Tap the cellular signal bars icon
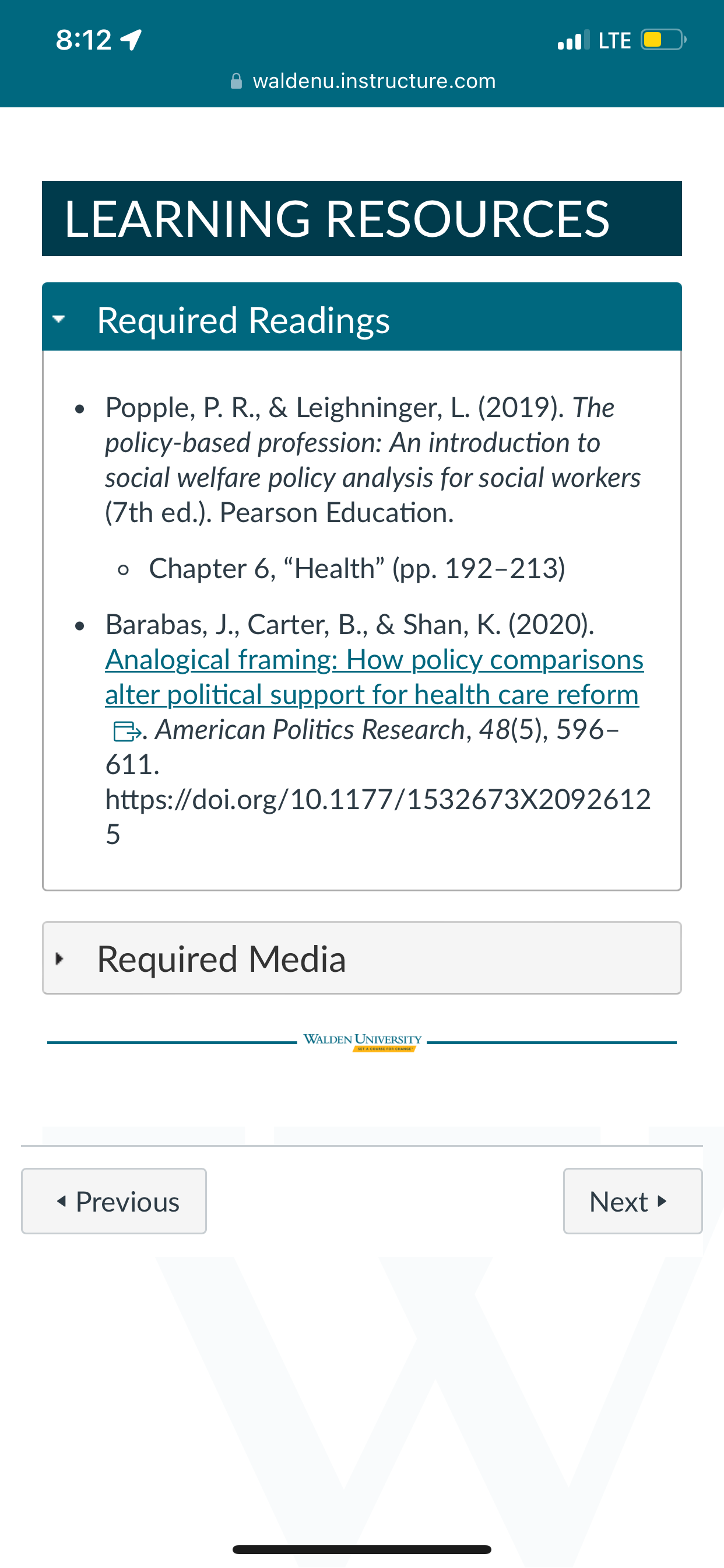724x1568 pixels. [573, 40]
